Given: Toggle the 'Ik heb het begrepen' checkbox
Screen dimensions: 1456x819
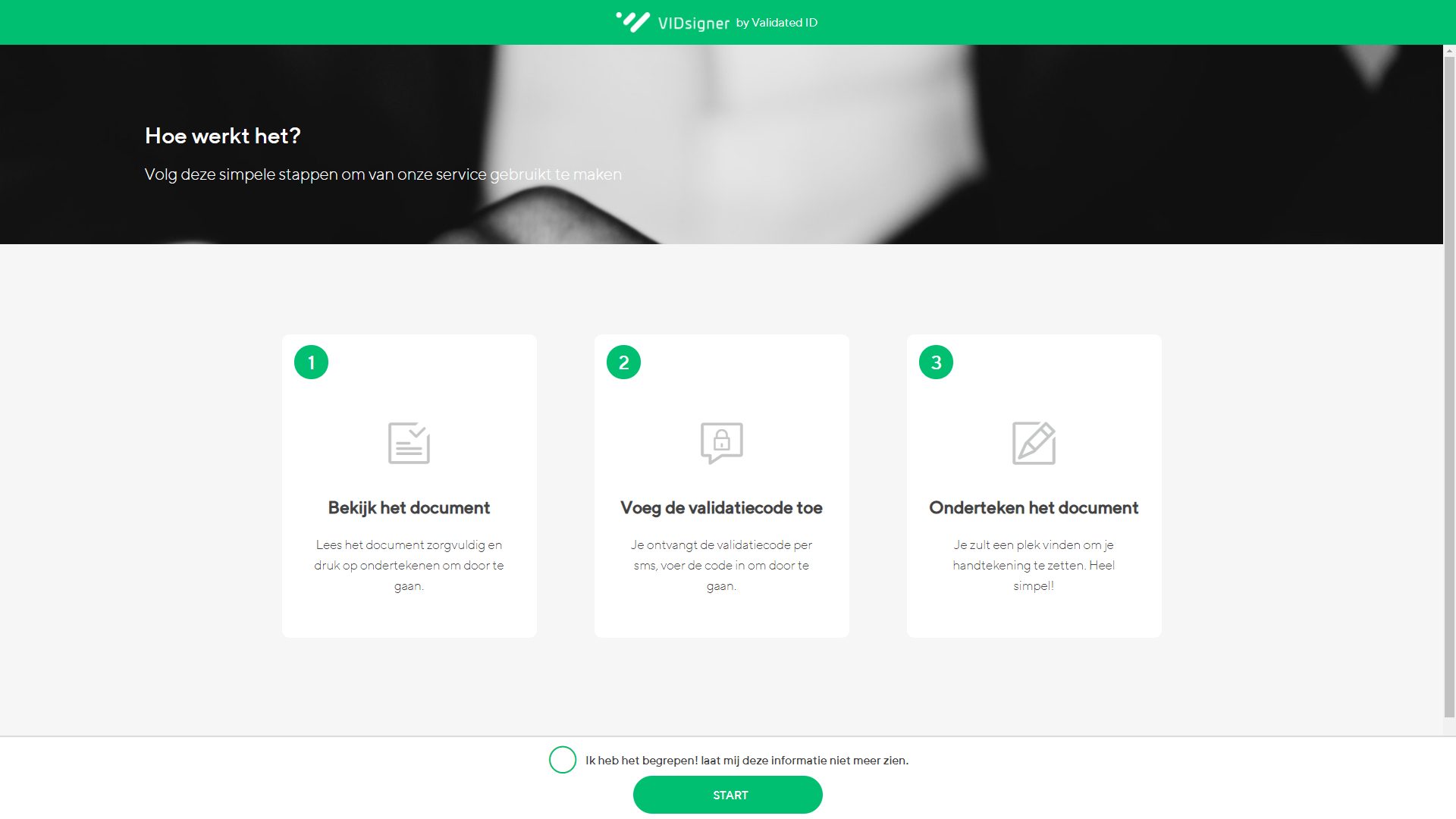Looking at the screenshot, I should tap(562, 760).
